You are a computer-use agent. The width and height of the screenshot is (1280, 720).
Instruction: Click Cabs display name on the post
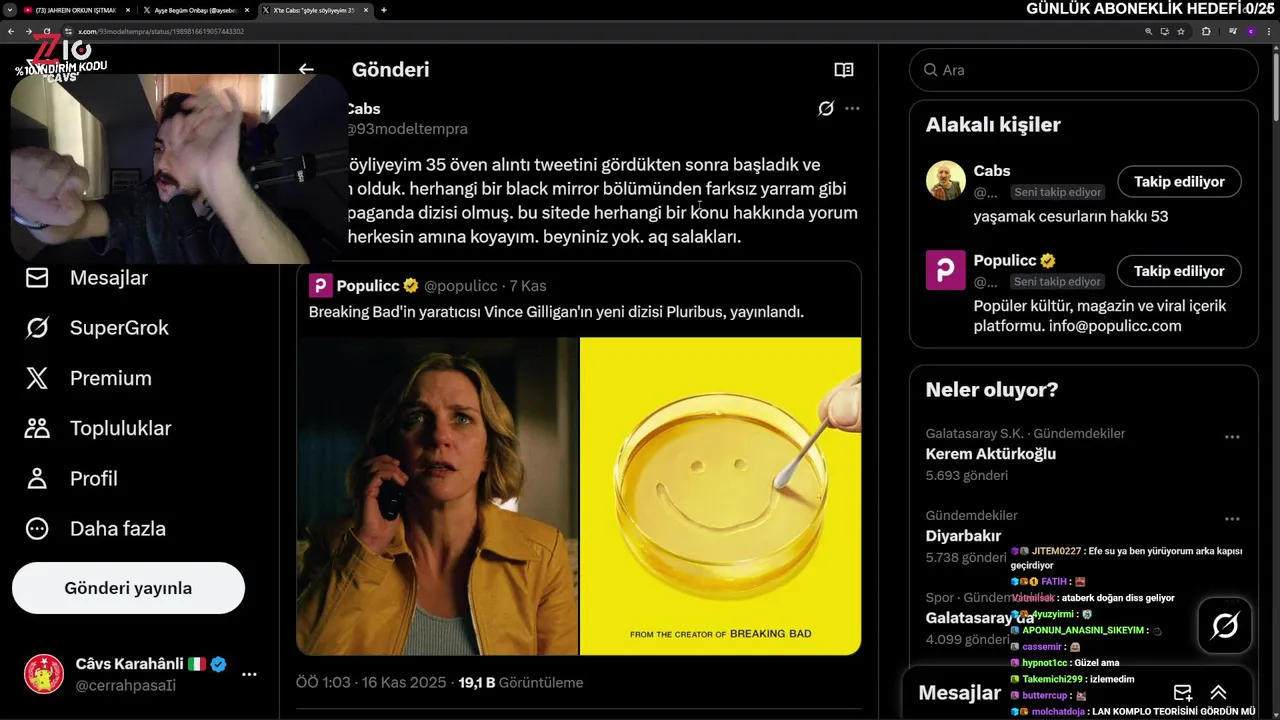(363, 108)
